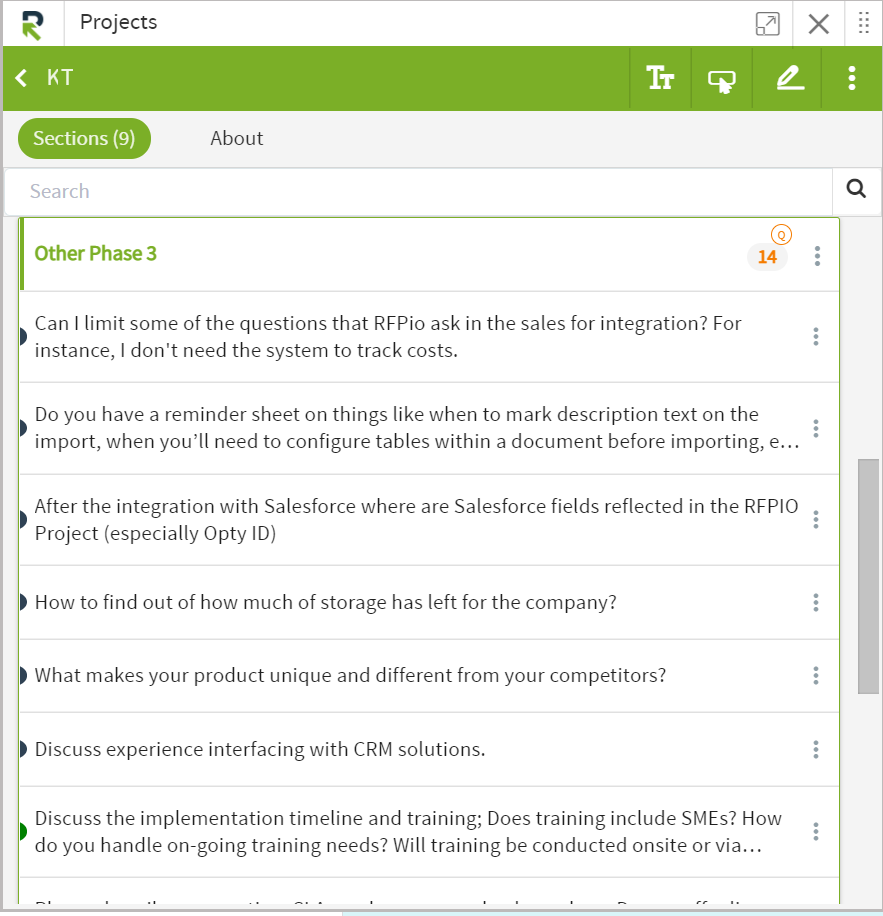Click the Projects panel title
The image size is (883, 916).
coord(119,22)
